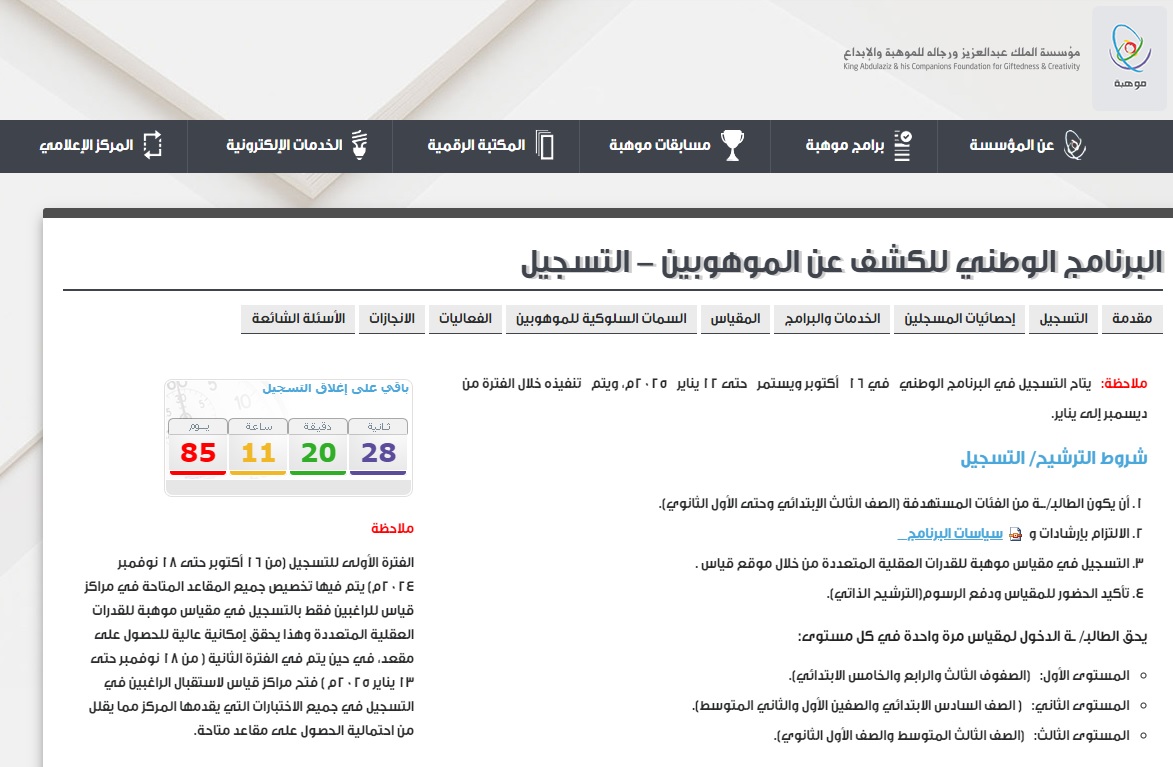This screenshot has height=767, width=1173.
Task: Click the المستوى الثالث list item
Action: [952, 736]
